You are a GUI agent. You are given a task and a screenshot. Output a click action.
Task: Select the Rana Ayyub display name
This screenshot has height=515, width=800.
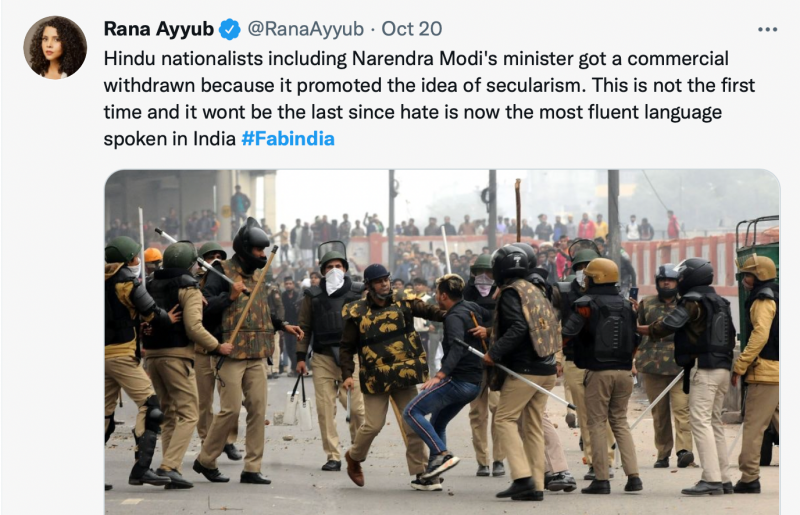[159, 29]
